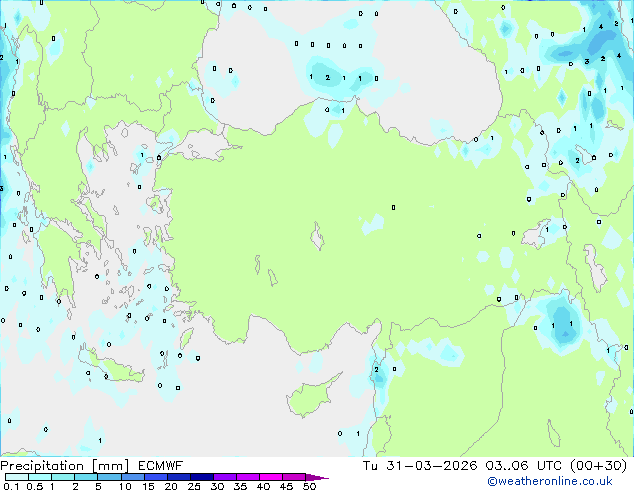
Task: Select the 5–10 mm legend swatch
Action: coord(109,477)
